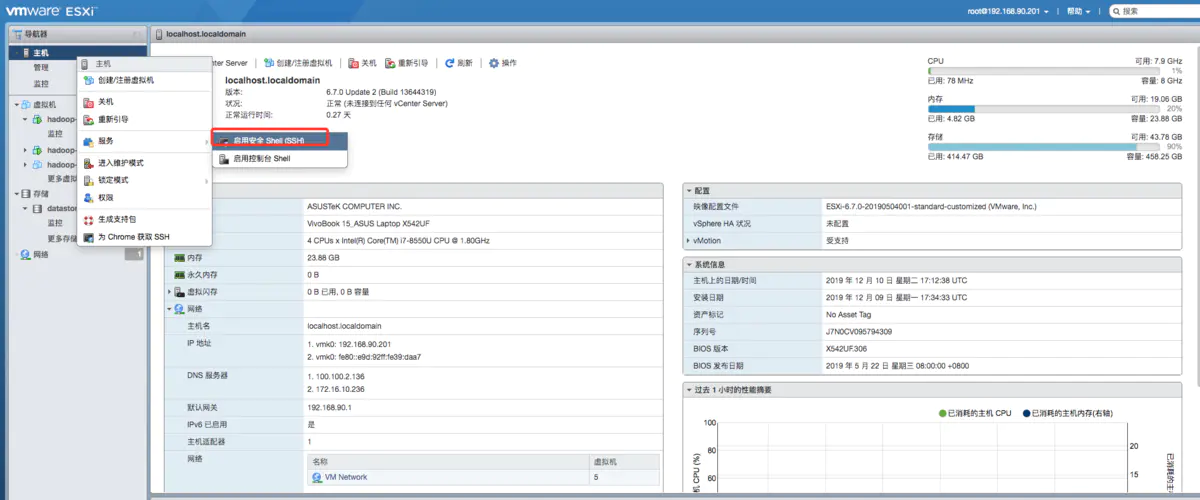The image size is (1200, 500).
Task: Open the root@192.168.90.201 user dropdown
Action: pos(1010,11)
